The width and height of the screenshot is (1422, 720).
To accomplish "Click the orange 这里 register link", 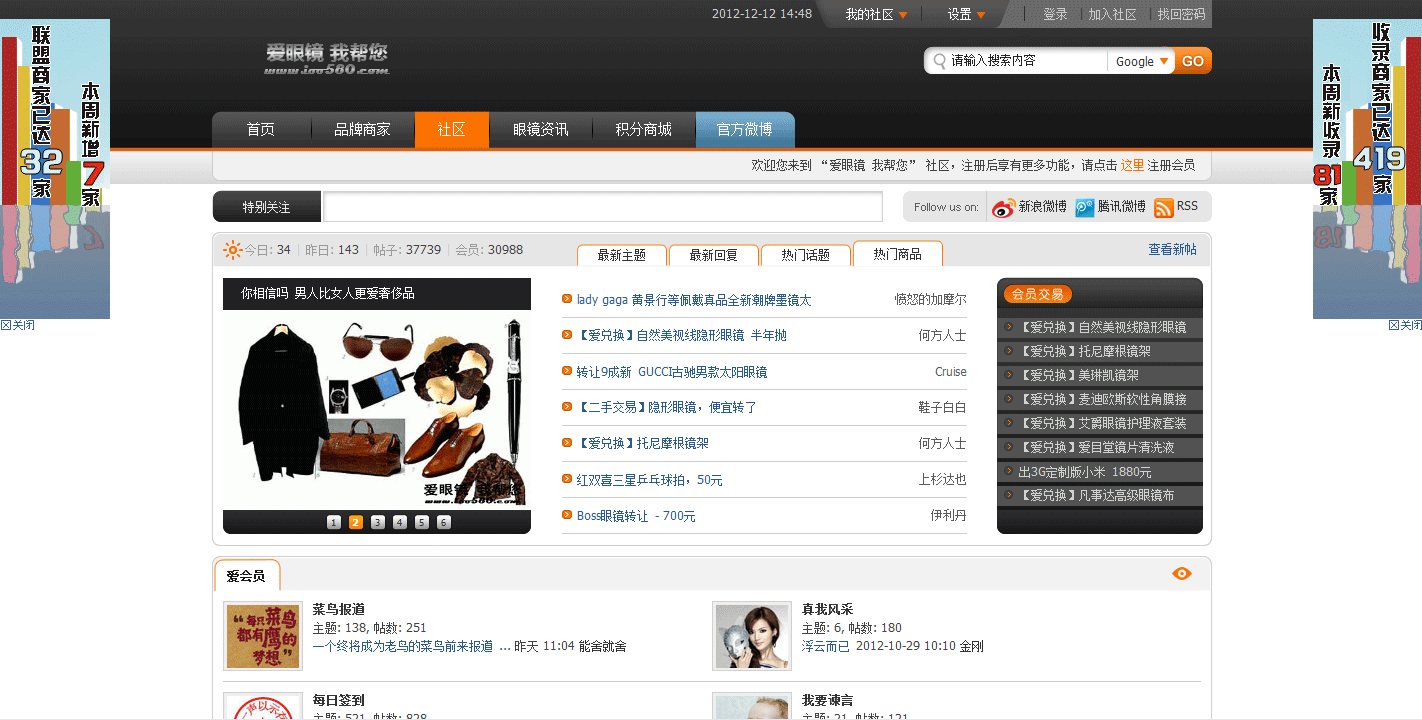I will click(x=1132, y=165).
